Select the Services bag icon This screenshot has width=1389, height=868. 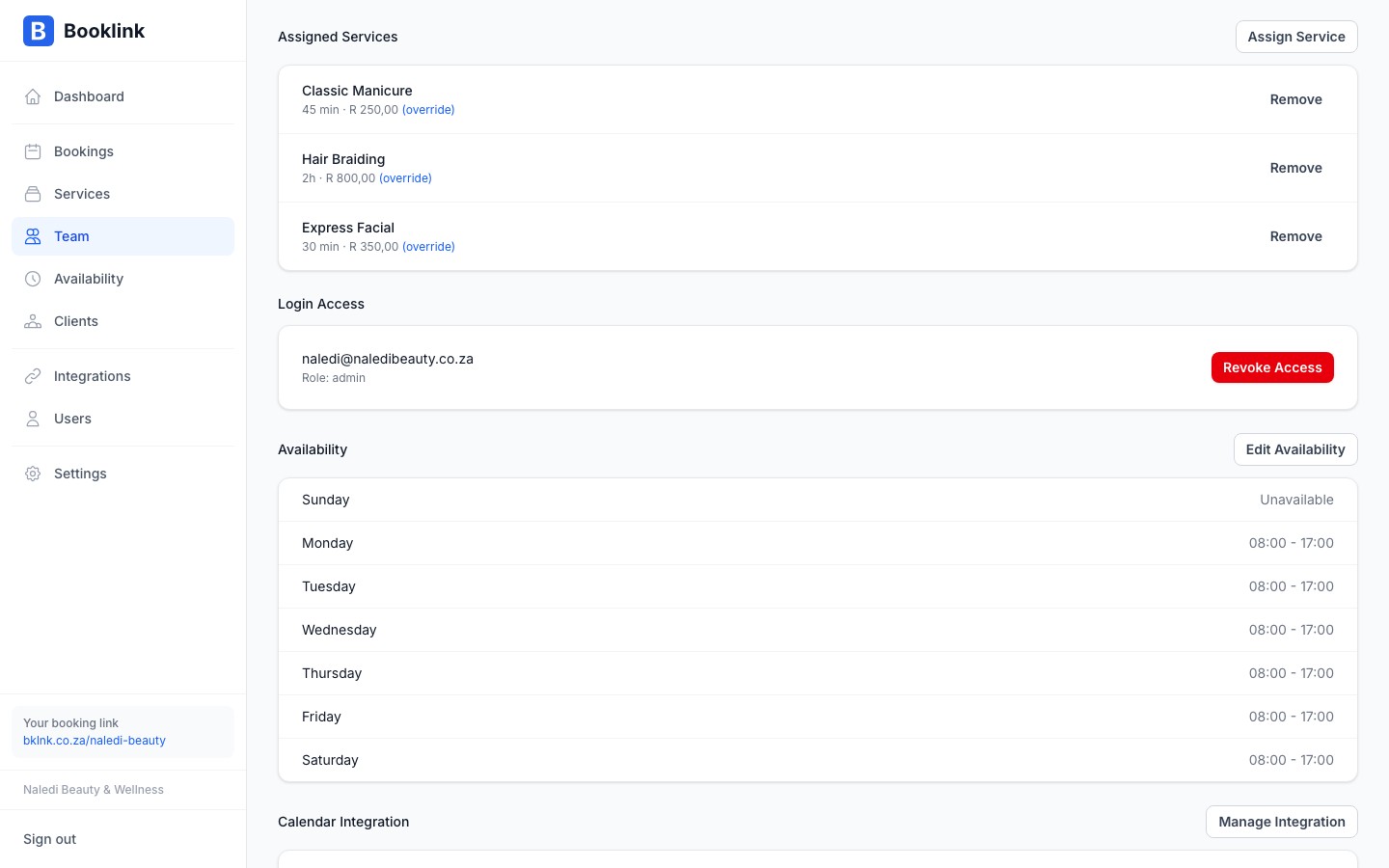tap(33, 194)
